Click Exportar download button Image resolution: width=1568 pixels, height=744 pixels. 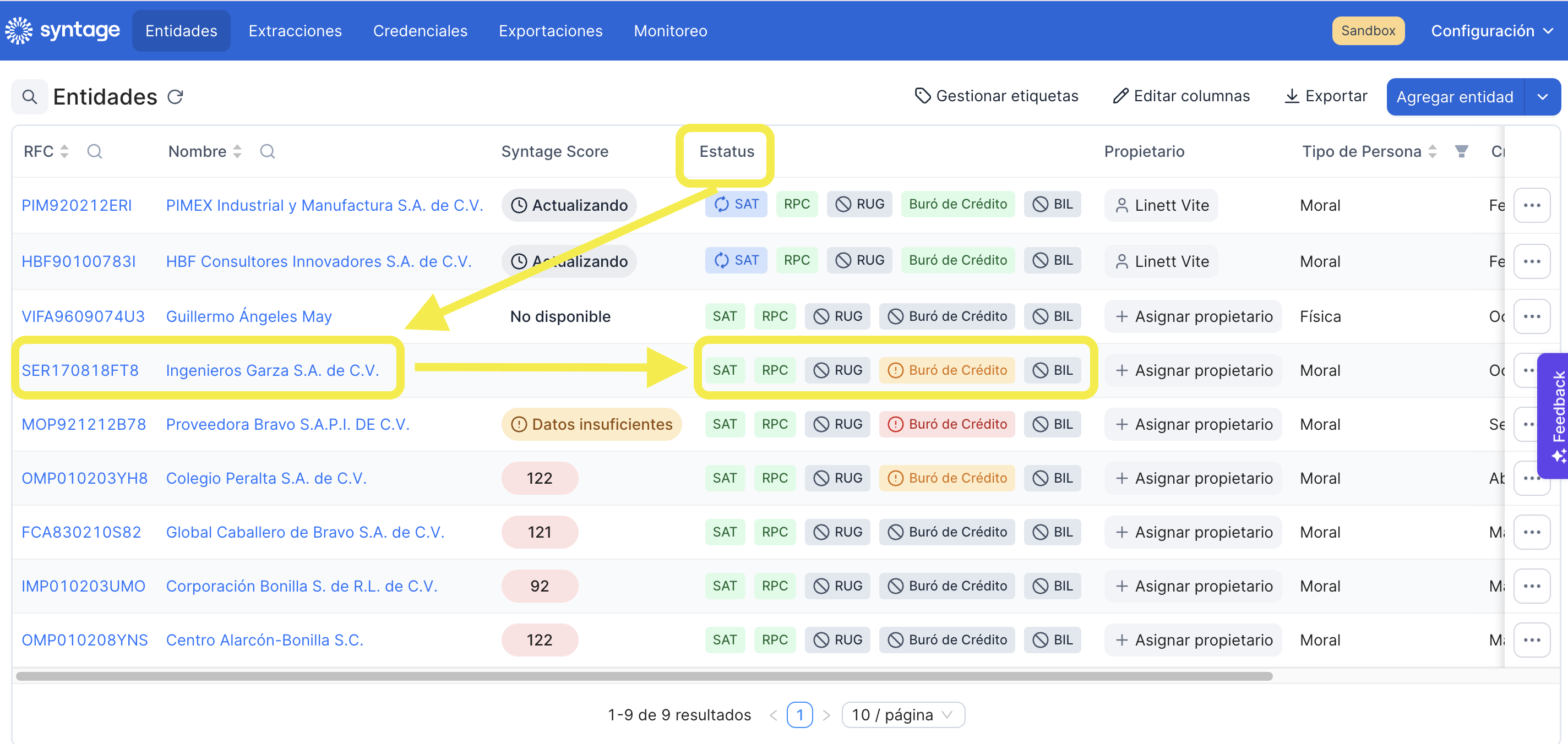[x=1326, y=96]
